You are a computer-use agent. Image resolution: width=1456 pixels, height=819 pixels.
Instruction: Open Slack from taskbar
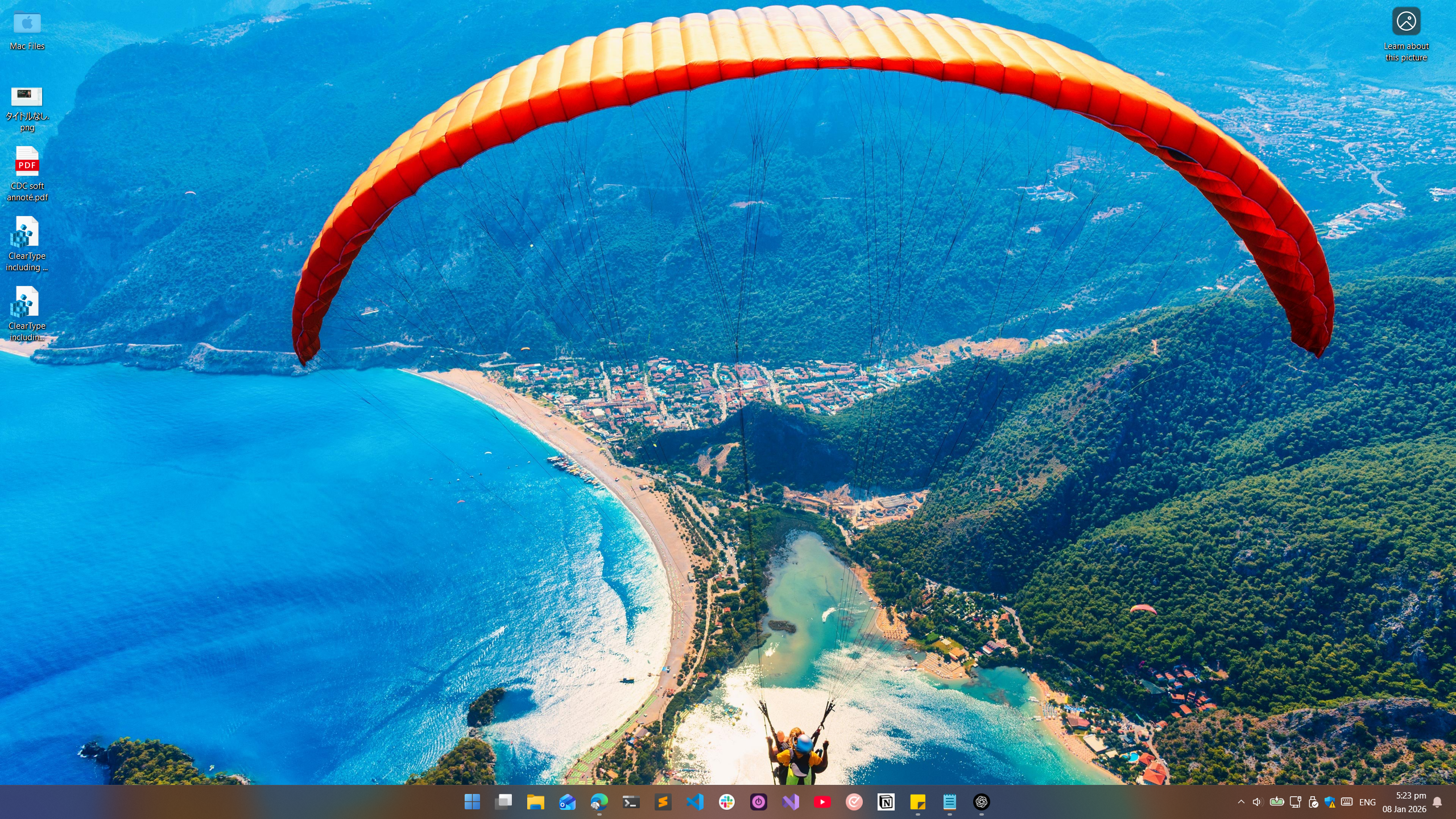tap(726, 802)
